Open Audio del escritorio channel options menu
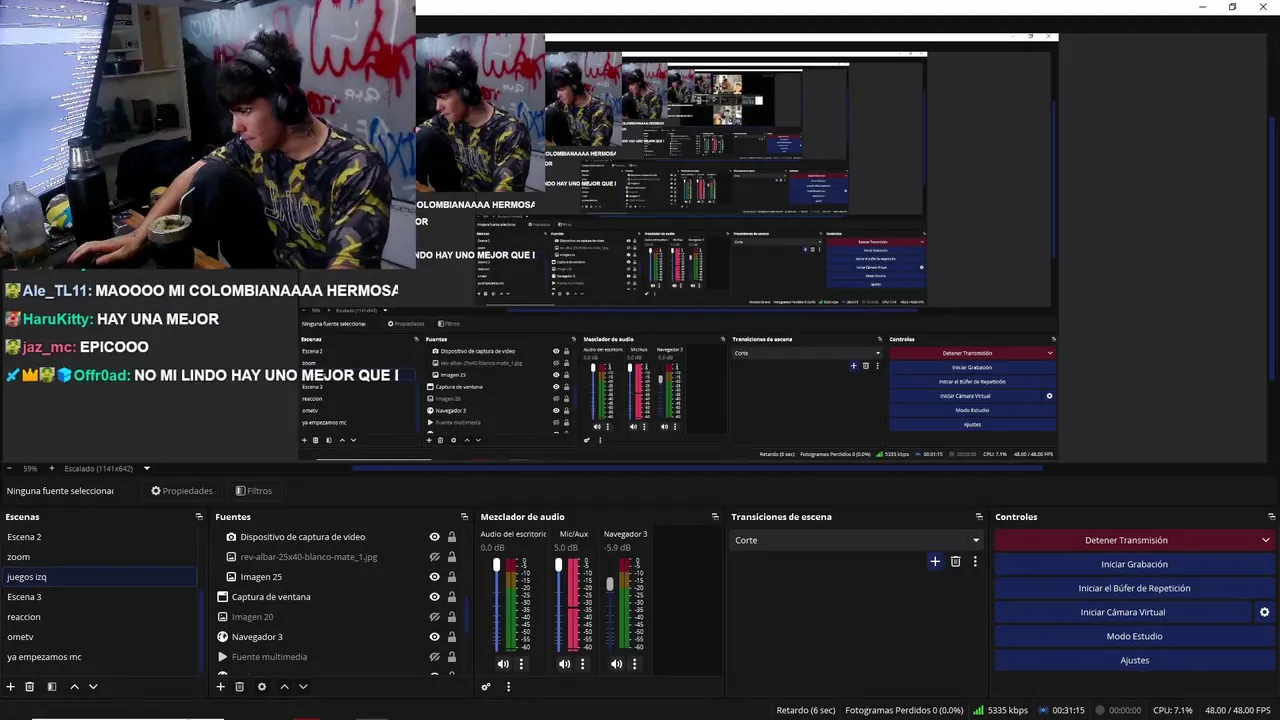Screen dimensions: 1280x720 521,664
